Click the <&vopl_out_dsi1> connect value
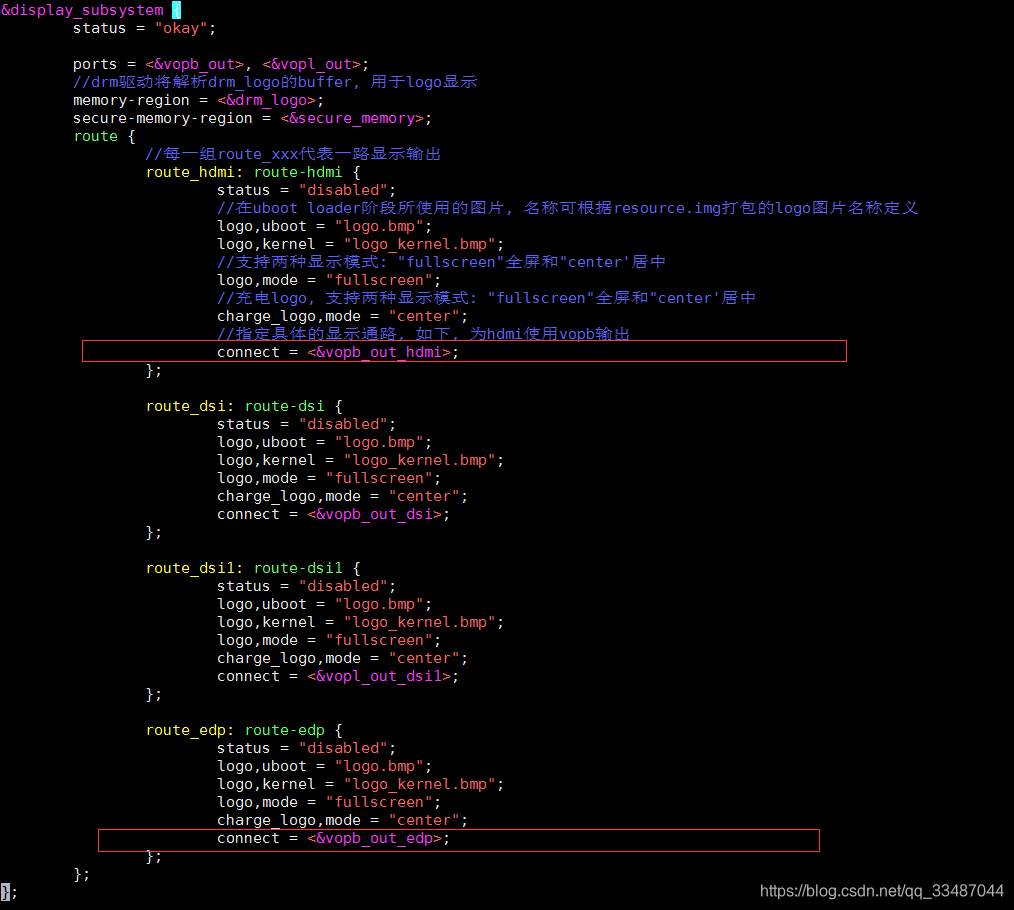 click(379, 677)
